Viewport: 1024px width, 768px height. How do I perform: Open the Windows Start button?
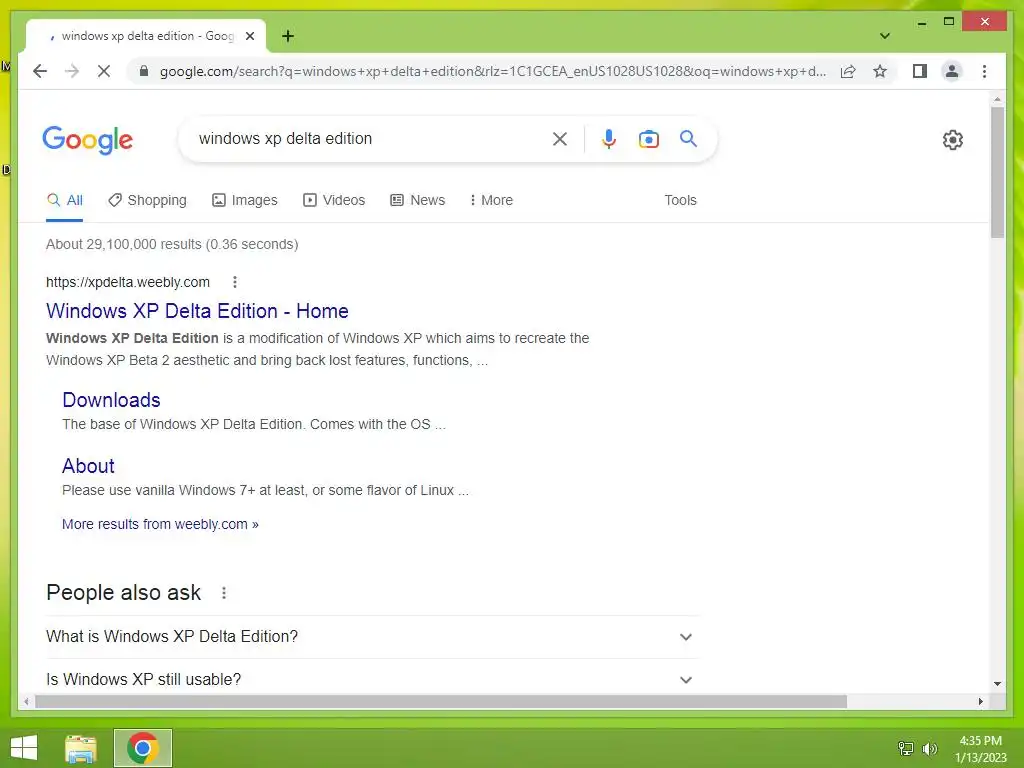[24, 748]
